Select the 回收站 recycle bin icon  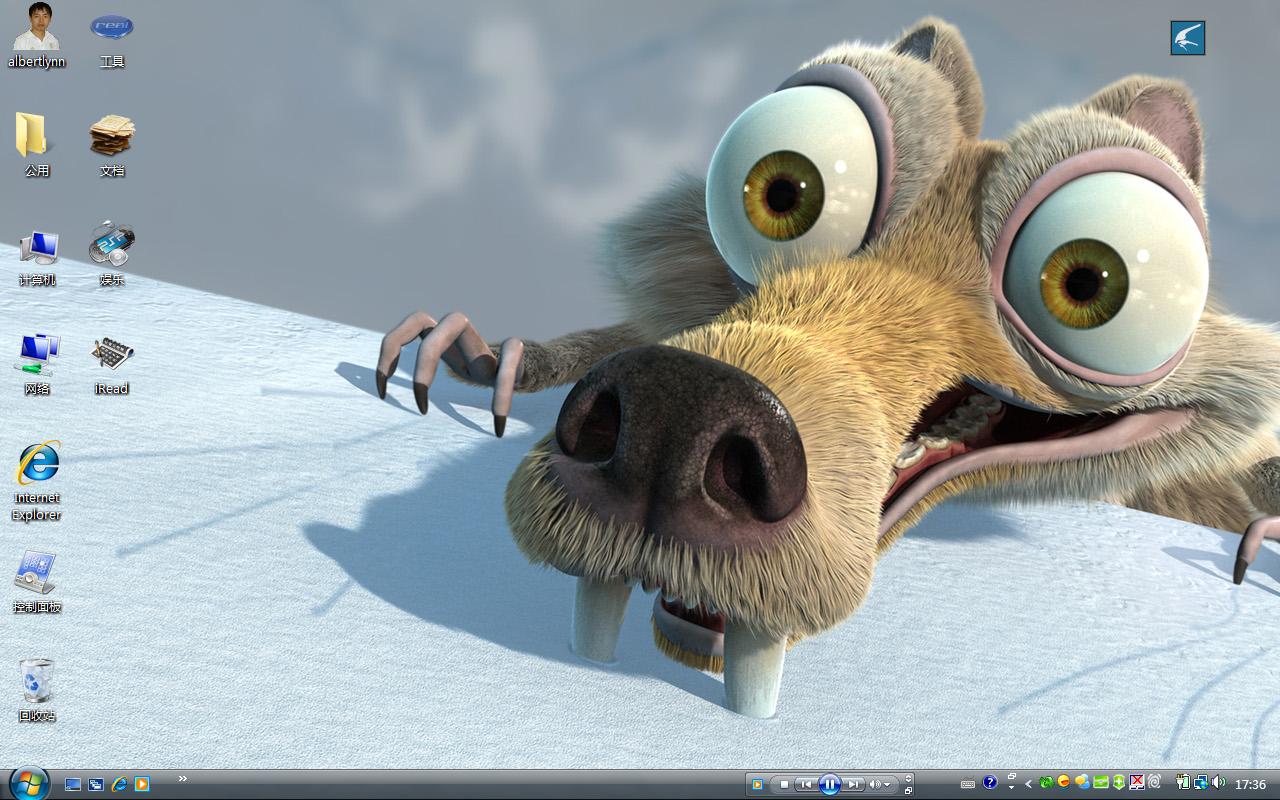click(37, 690)
